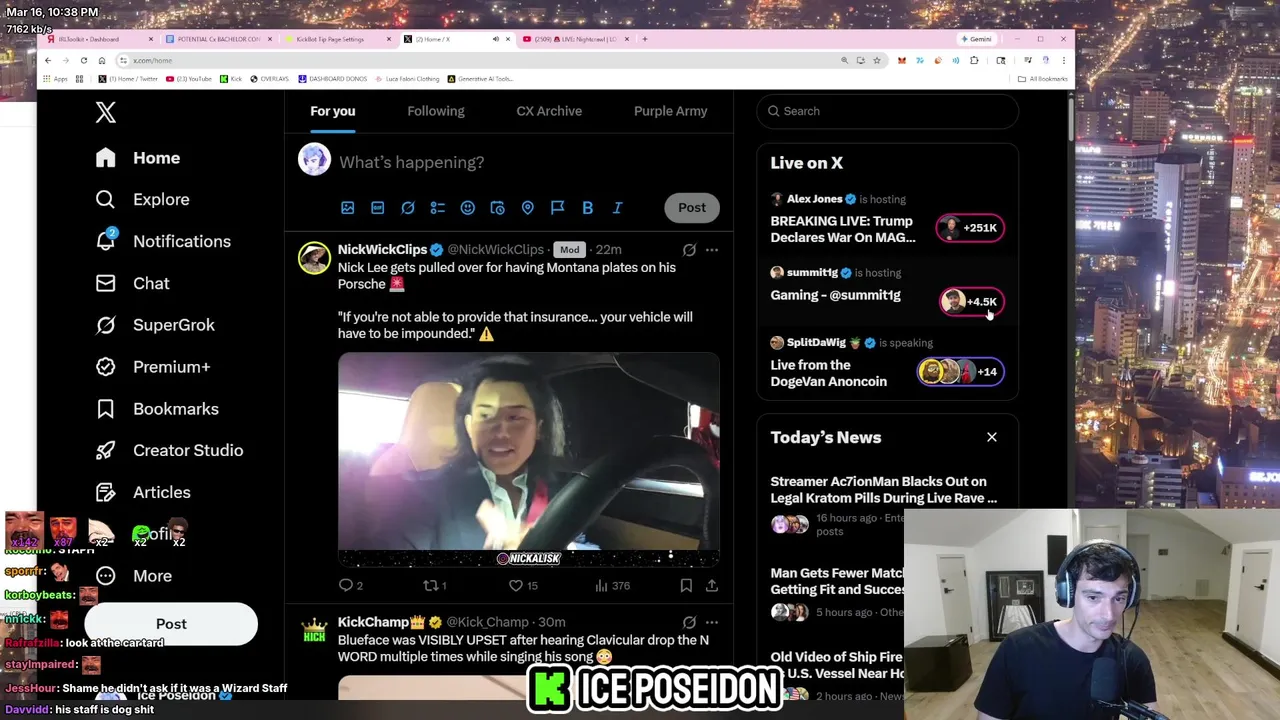This screenshot has width=1280, height=720.
Task: Open options menu on KickChamp post
Action: (x=712, y=622)
